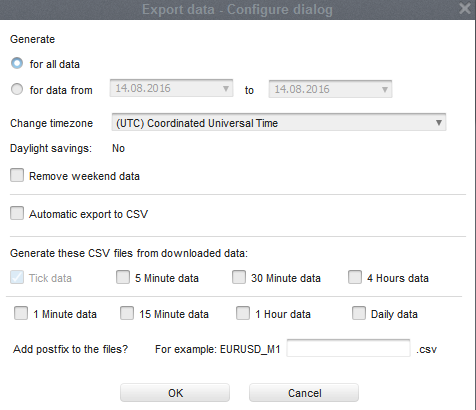Click the greyed Tick data checkbox
The width and height of the screenshot is (476, 410).
coord(17,277)
